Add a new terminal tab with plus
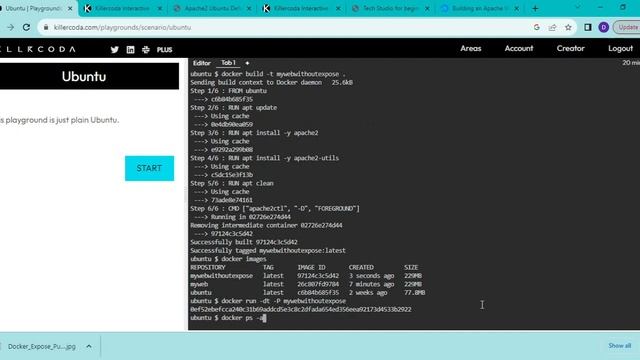640x360 pixels. pyautogui.click(x=247, y=63)
